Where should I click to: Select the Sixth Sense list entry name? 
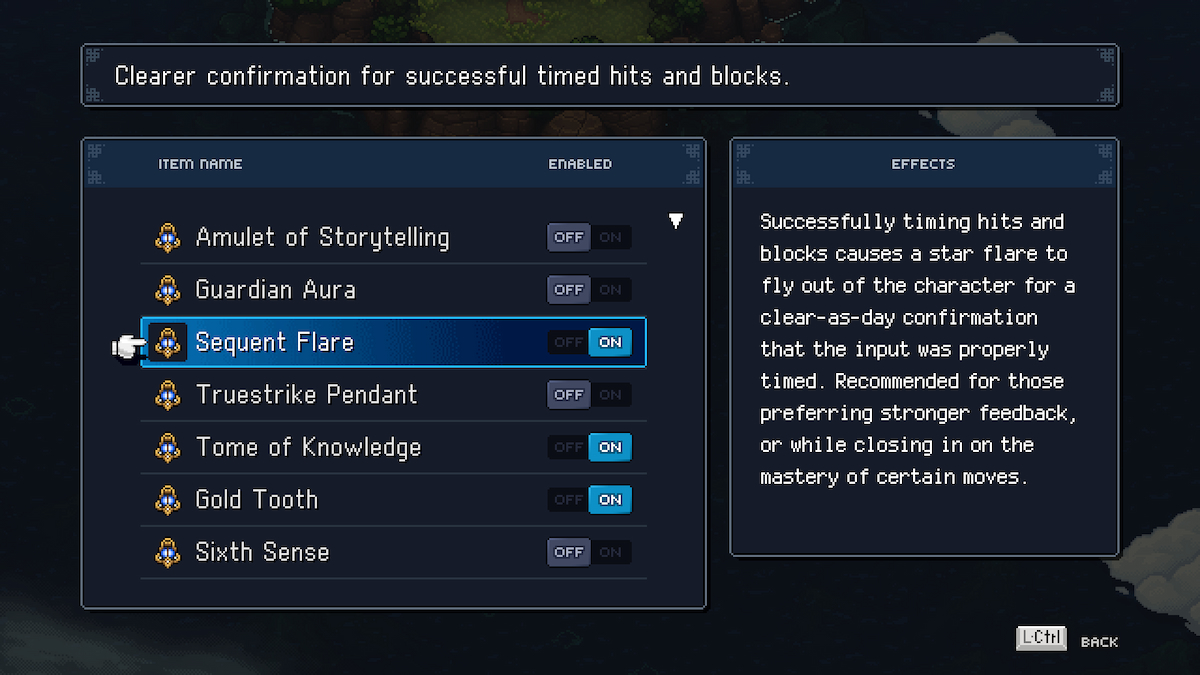pos(262,552)
